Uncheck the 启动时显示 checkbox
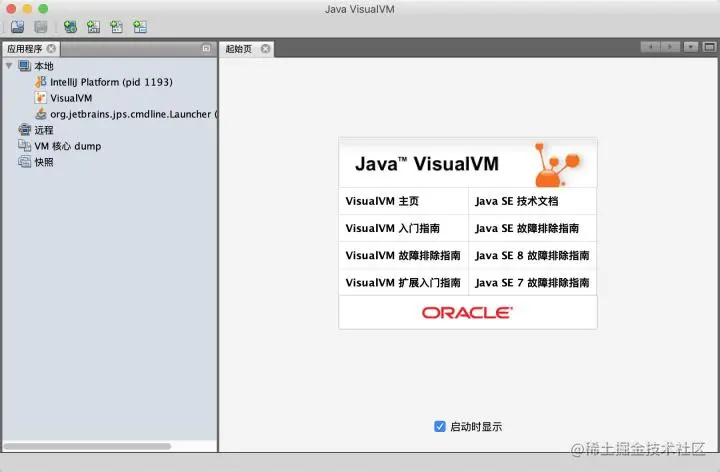The image size is (720, 472). (x=439, y=426)
